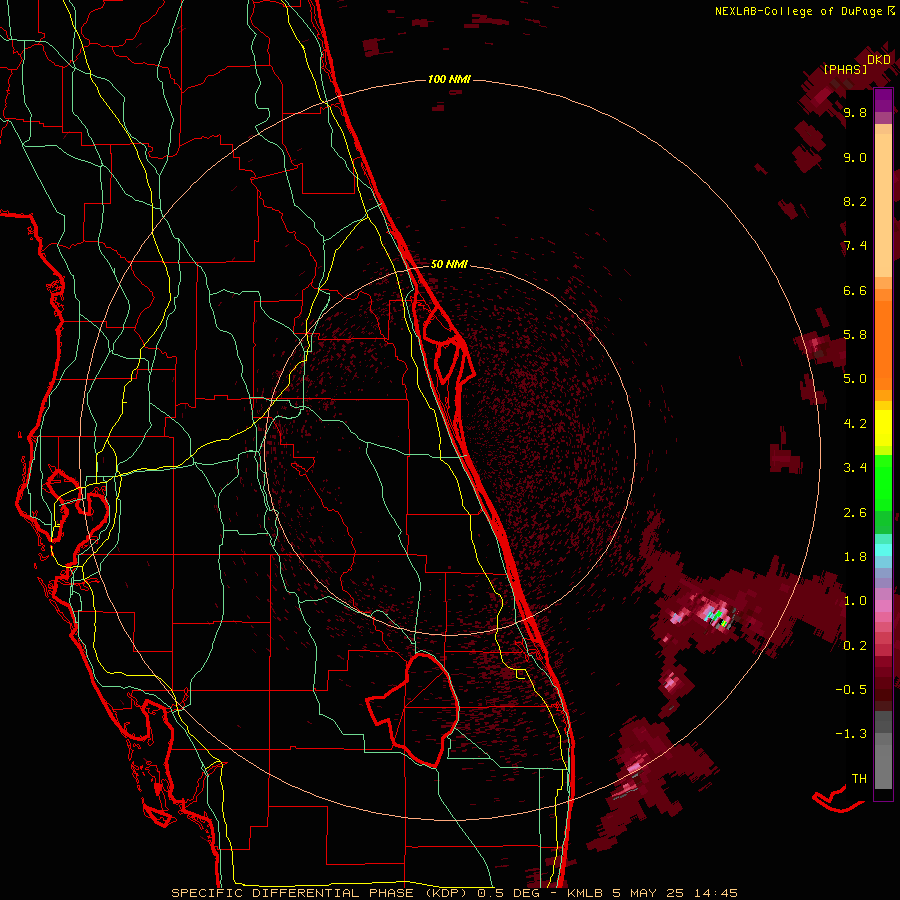Click the NEXLAB-College of DuPage title text

coord(798,11)
